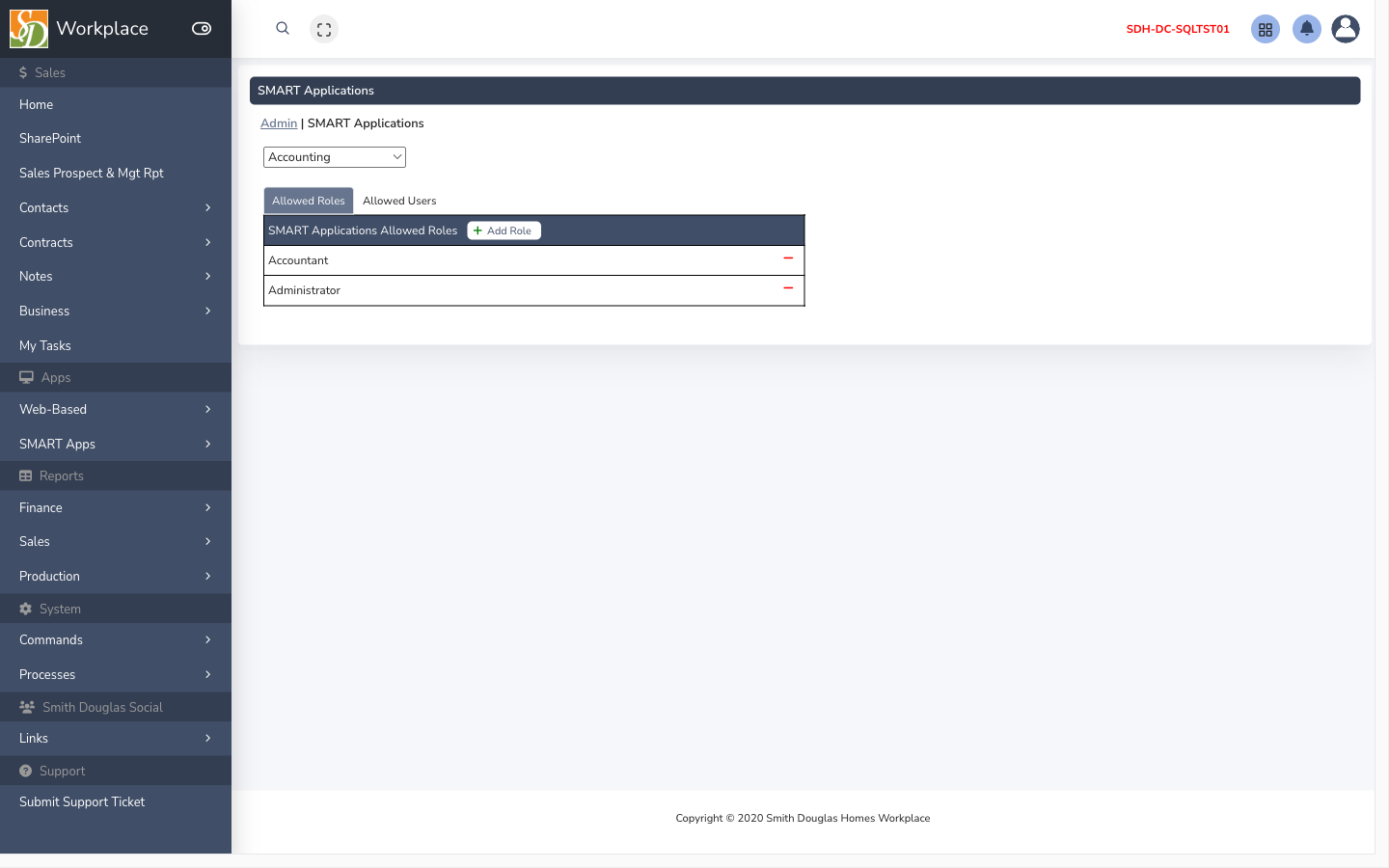Image resolution: width=1389 pixels, height=868 pixels.
Task: Click the question mark icon beside Support
Action: pos(26,771)
